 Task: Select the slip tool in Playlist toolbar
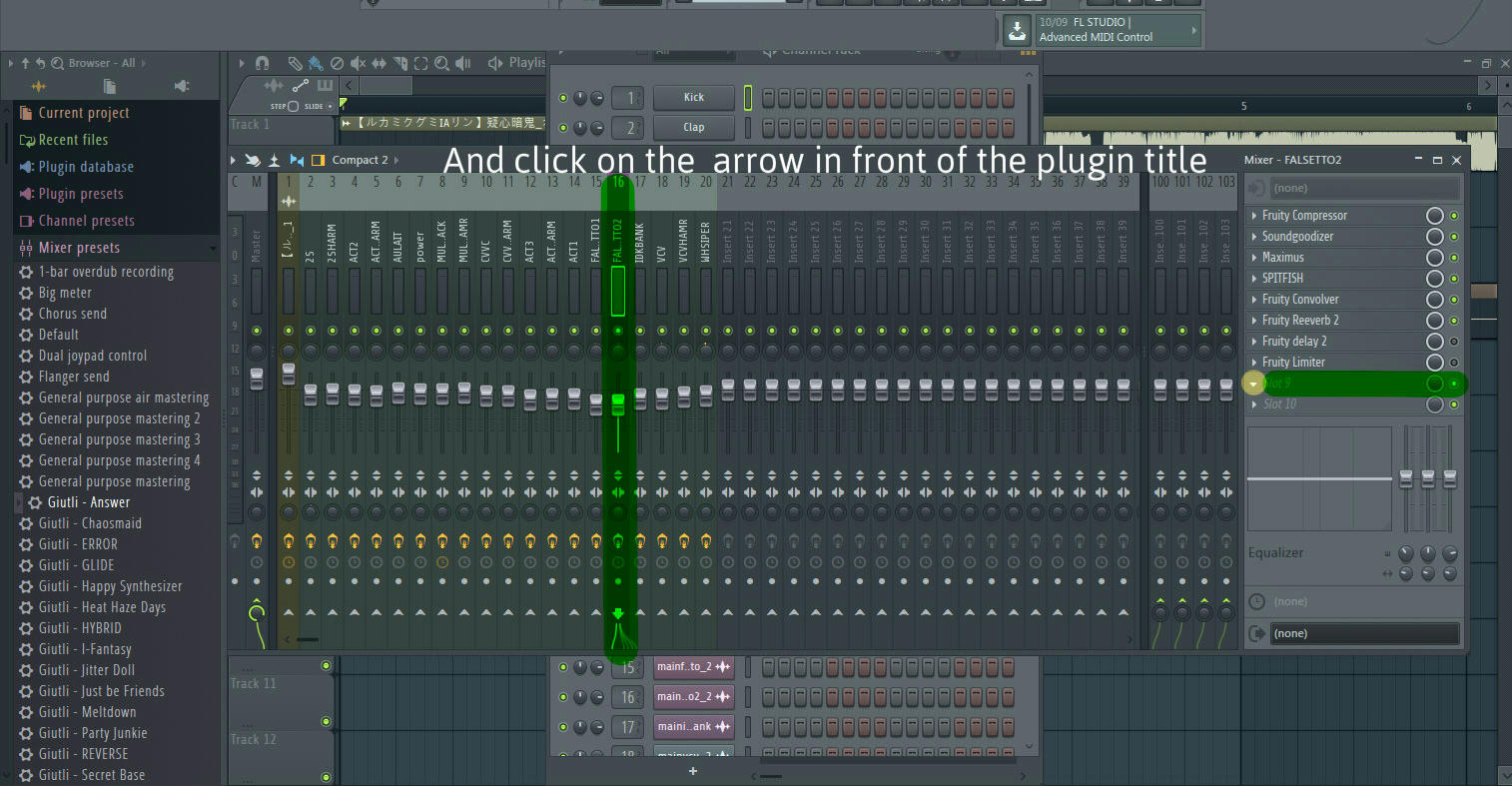[378, 63]
